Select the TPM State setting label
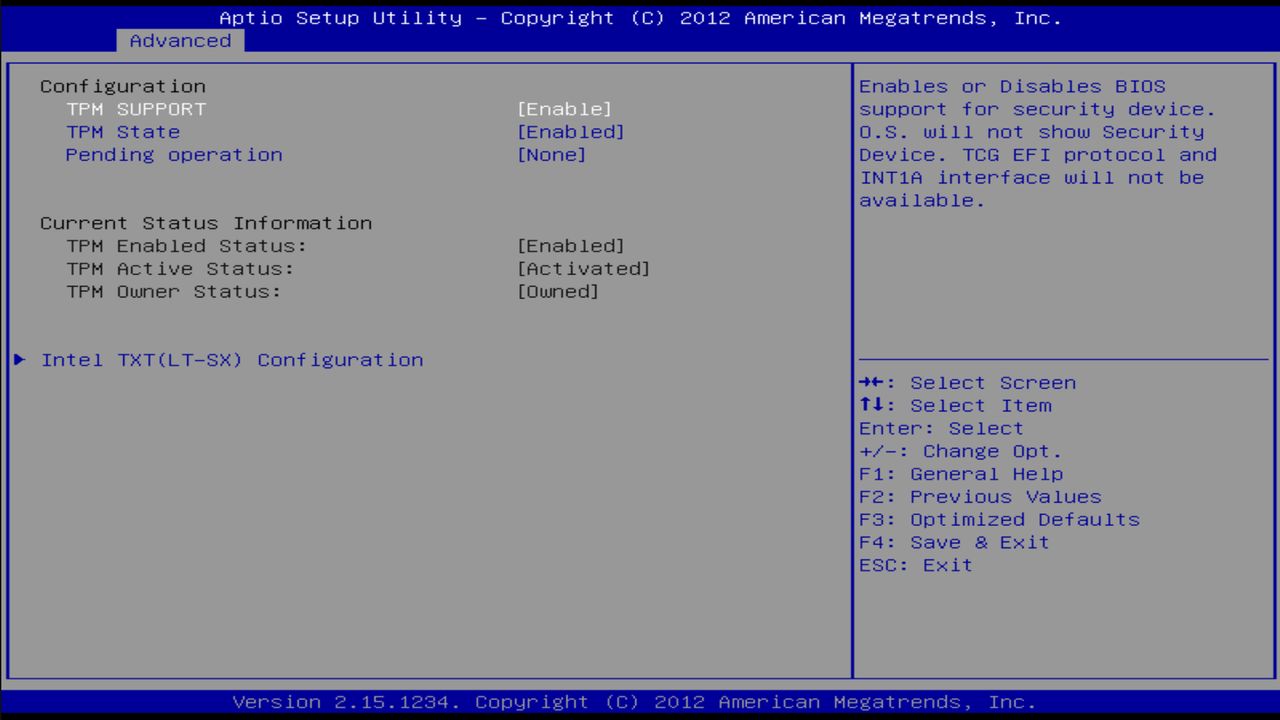 123,132
